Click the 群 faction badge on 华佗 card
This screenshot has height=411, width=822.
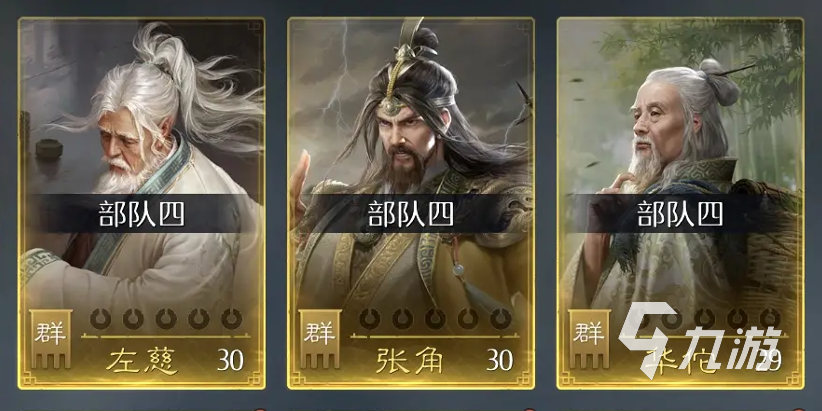[x=589, y=339]
